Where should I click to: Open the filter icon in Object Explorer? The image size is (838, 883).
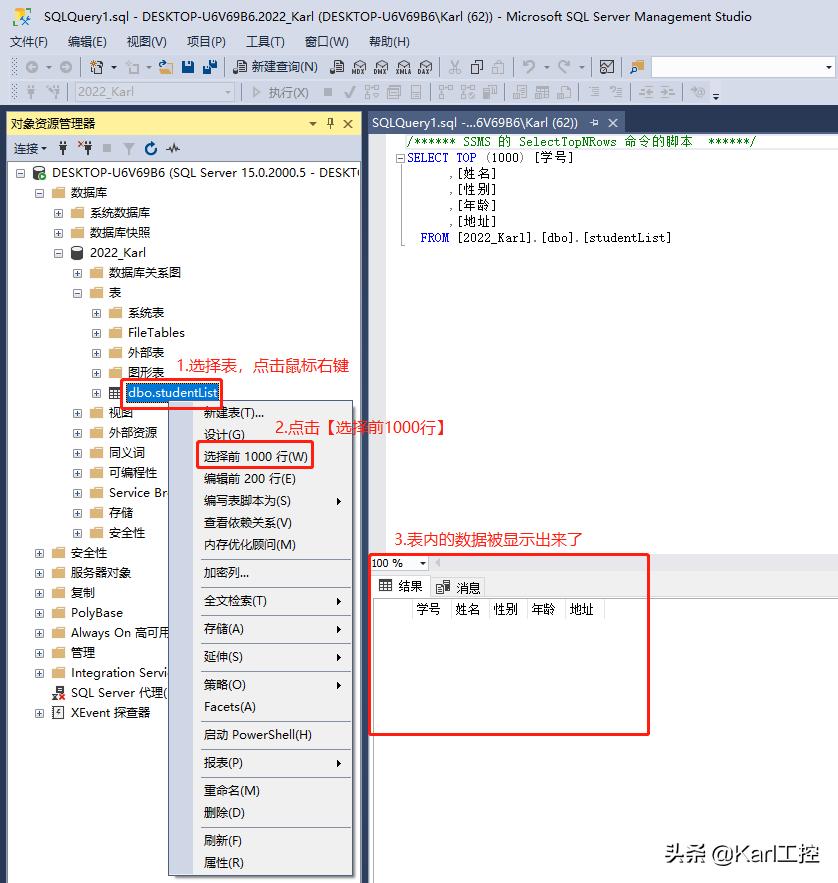(x=130, y=148)
